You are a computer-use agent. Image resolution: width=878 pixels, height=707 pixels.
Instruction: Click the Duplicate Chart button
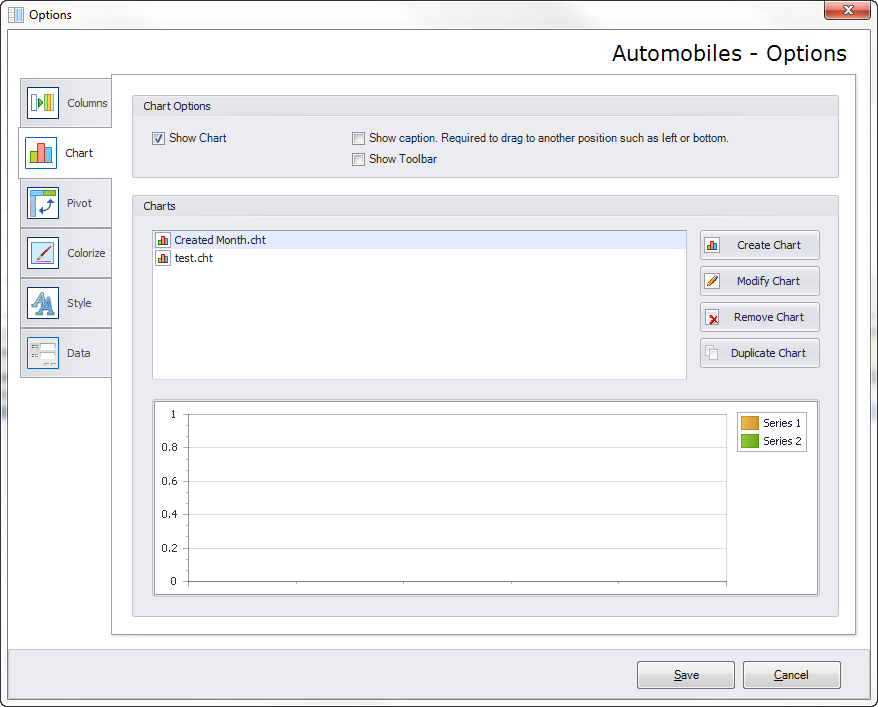(759, 353)
